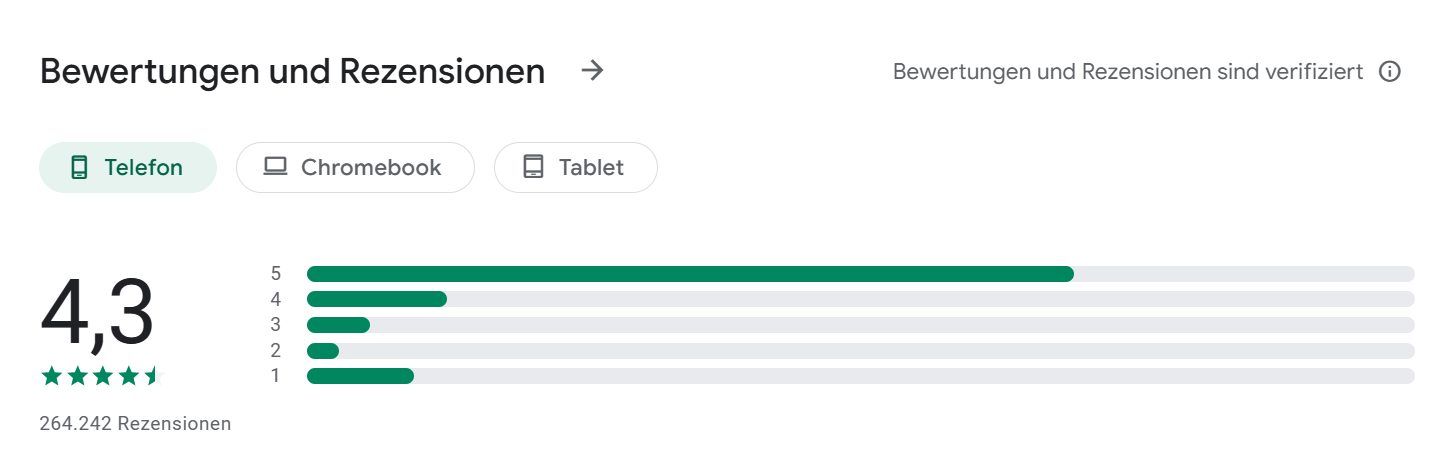Click the 5-star rating bar
The height and width of the screenshot is (472, 1452).
pos(860,274)
